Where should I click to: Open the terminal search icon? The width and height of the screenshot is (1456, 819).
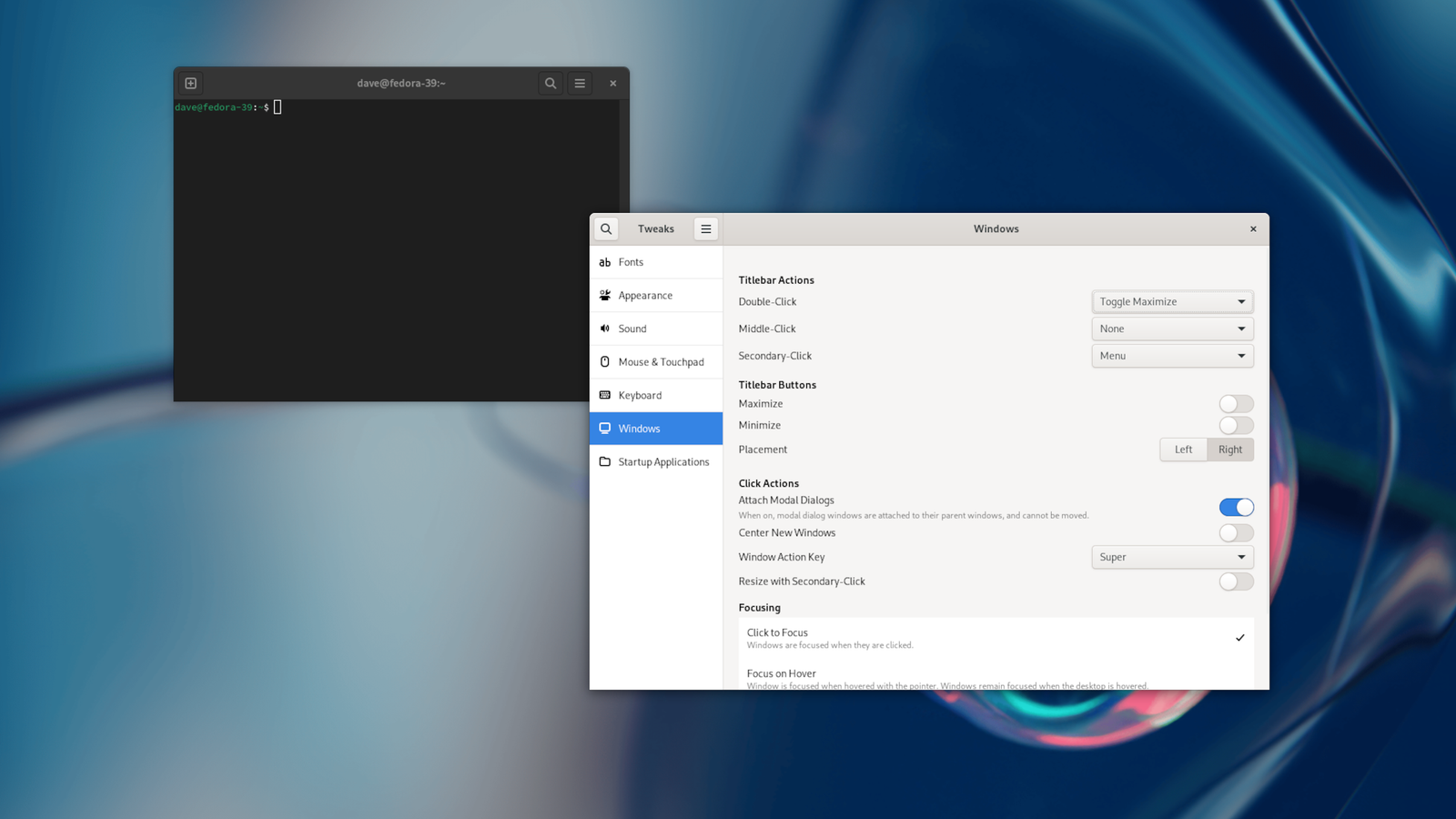(551, 83)
